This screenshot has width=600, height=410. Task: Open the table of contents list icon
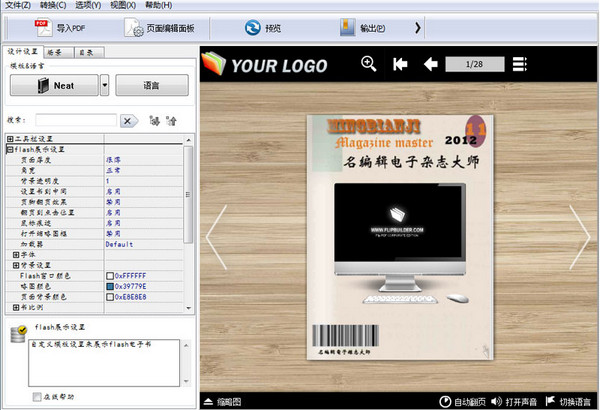point(520,64)
